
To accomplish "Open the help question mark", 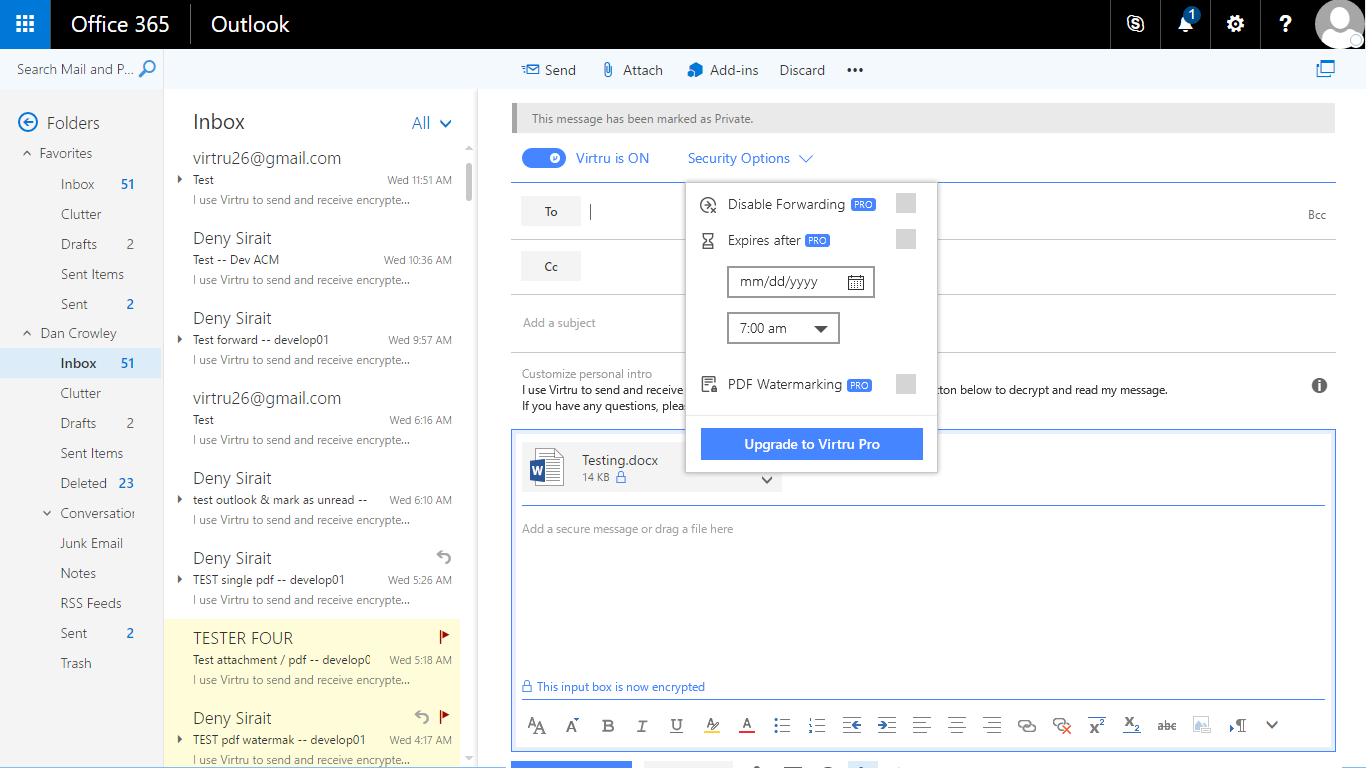I will (1286, 24).
